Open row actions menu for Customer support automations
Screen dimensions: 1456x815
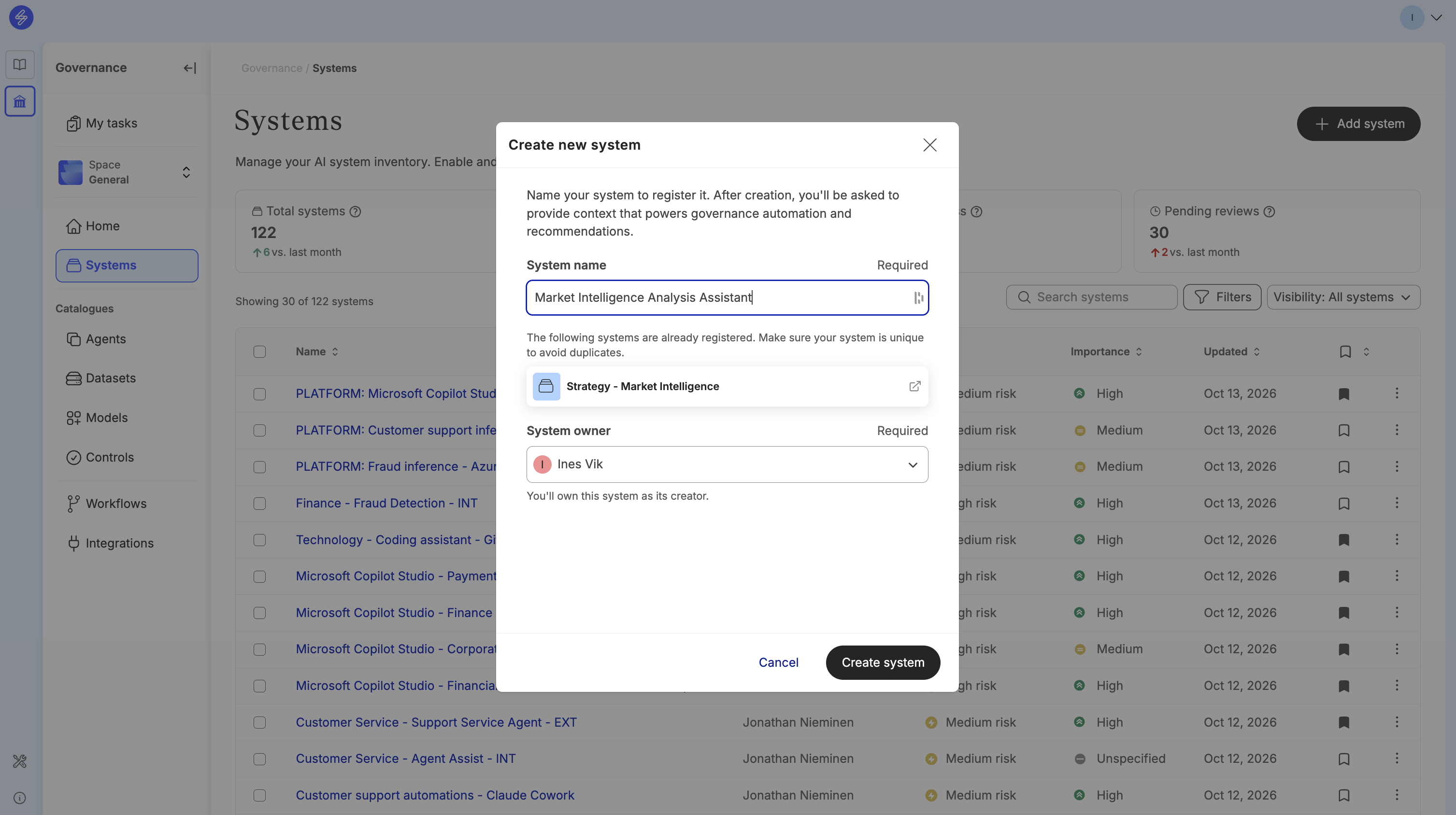tap(1397, 795)
